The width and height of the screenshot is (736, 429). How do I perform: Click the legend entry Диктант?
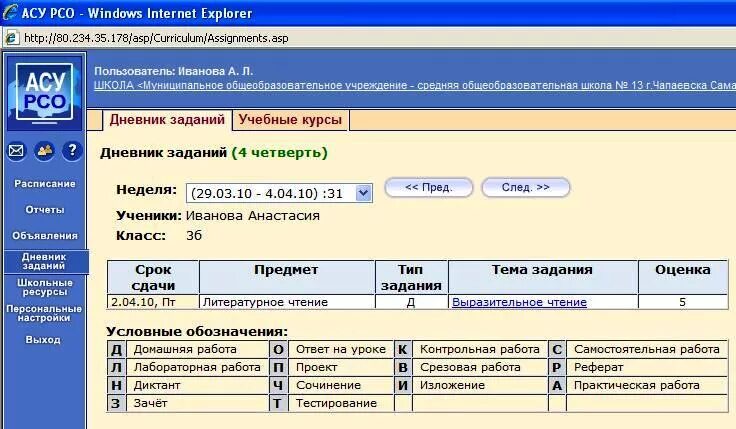[x=157, y=385]
